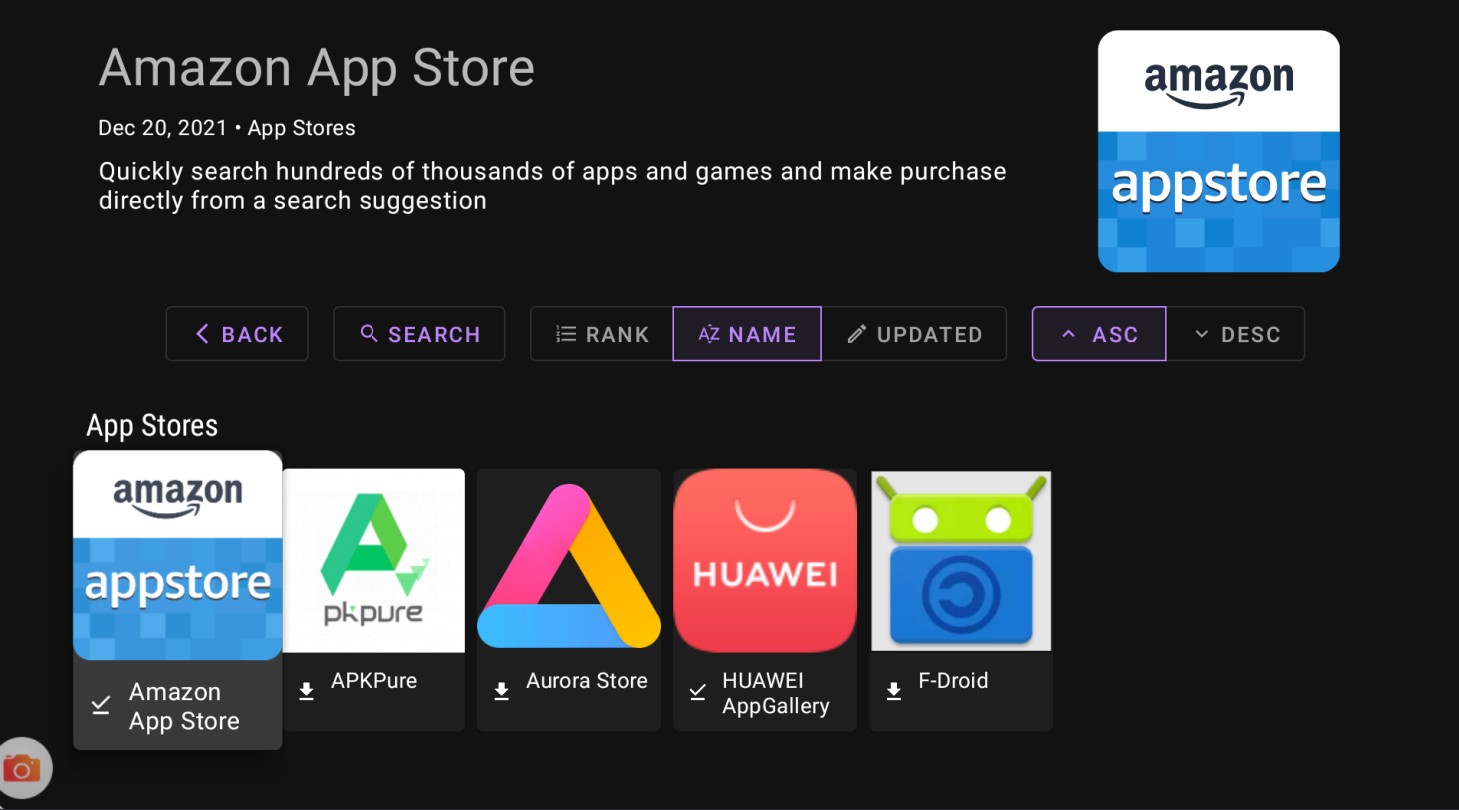Click installed checkmark beside HUAWEI AppGallery

point(698,691)
